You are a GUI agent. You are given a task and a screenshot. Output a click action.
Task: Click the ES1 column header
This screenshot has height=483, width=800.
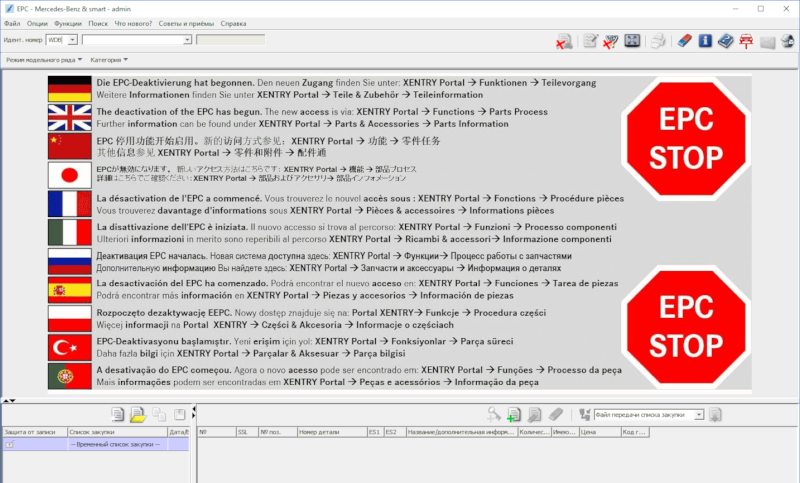[x=375, y=432]
